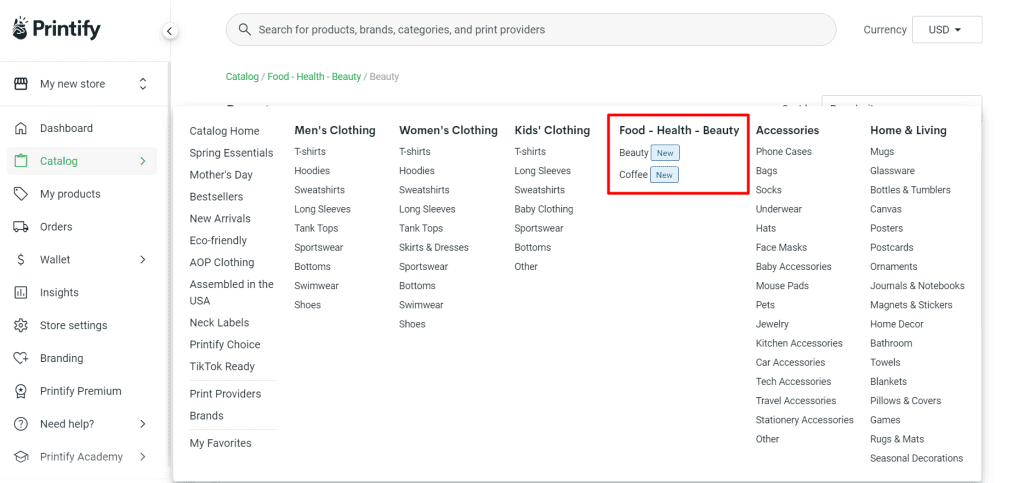The image size is (1024, 483).
Task: Open Spring Essentials collection
Action: point(231,153)
